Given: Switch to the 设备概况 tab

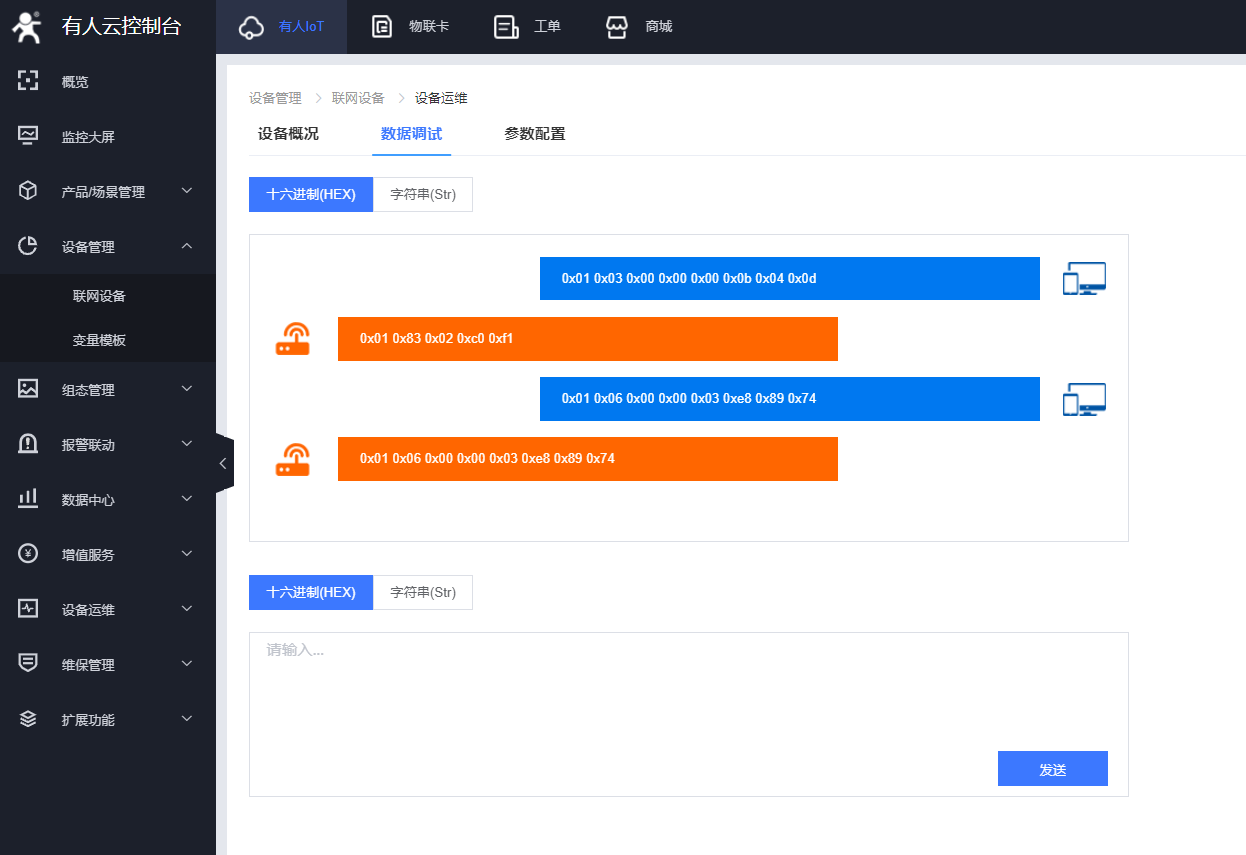Looking at the screenshot, I should coord(288,134).
